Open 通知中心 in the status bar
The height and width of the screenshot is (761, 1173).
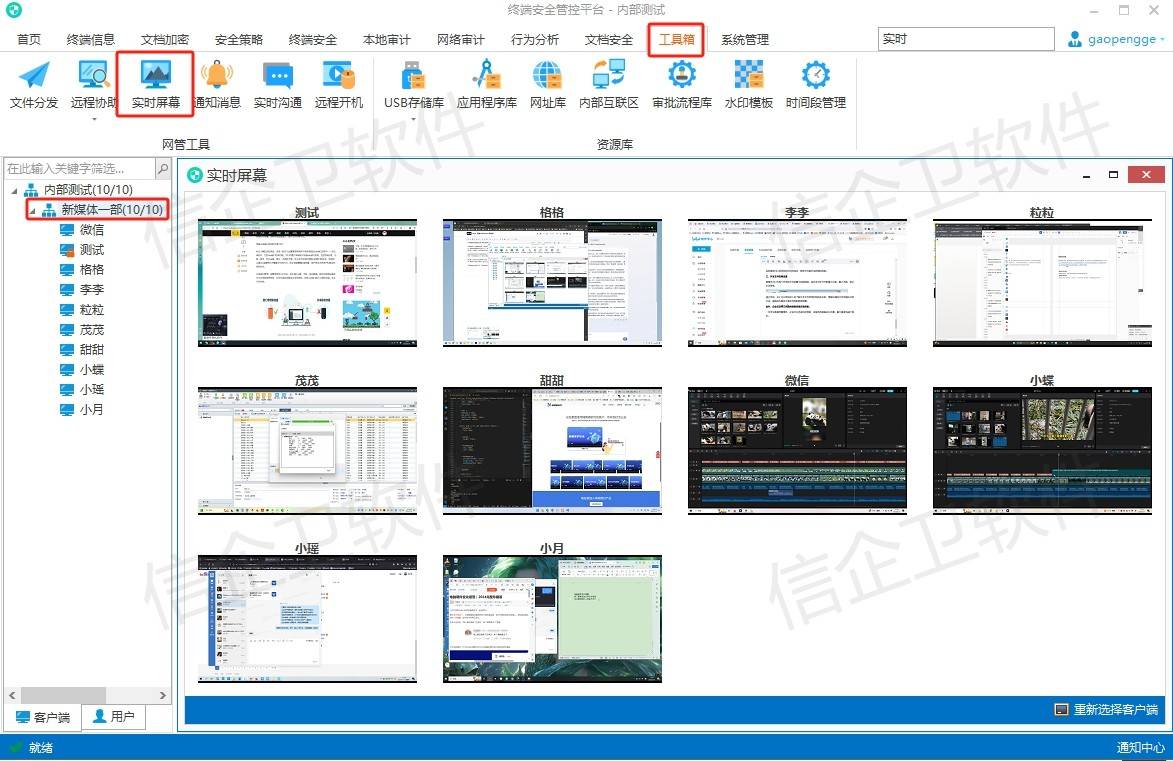pos(1140,748)
